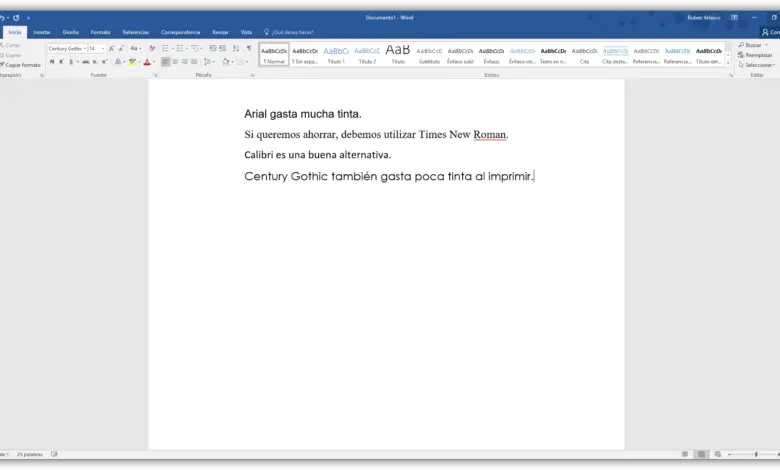The height and width of the screenshot is (470, 780).
Task: Apply a multilevel list
Action: click(x=195, y=48)
